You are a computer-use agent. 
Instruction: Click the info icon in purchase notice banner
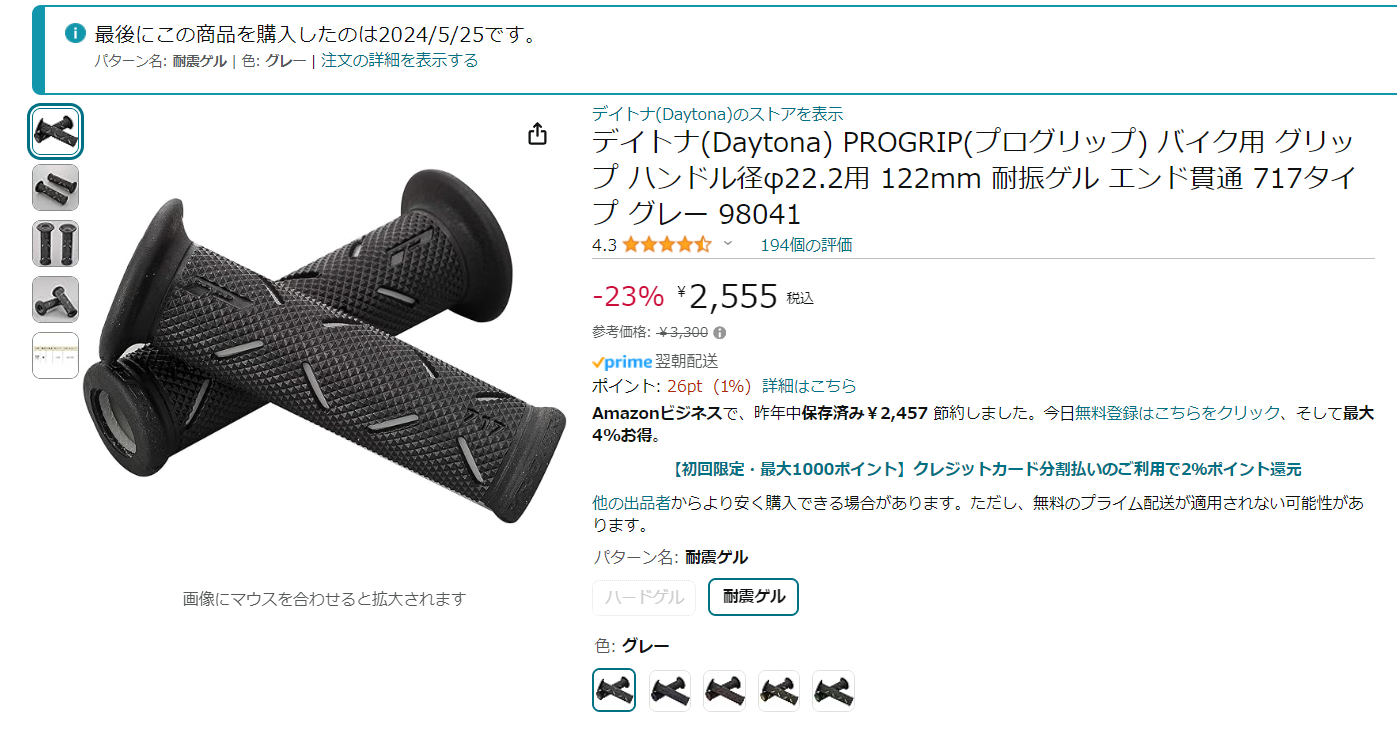click(x=75, y=33)
